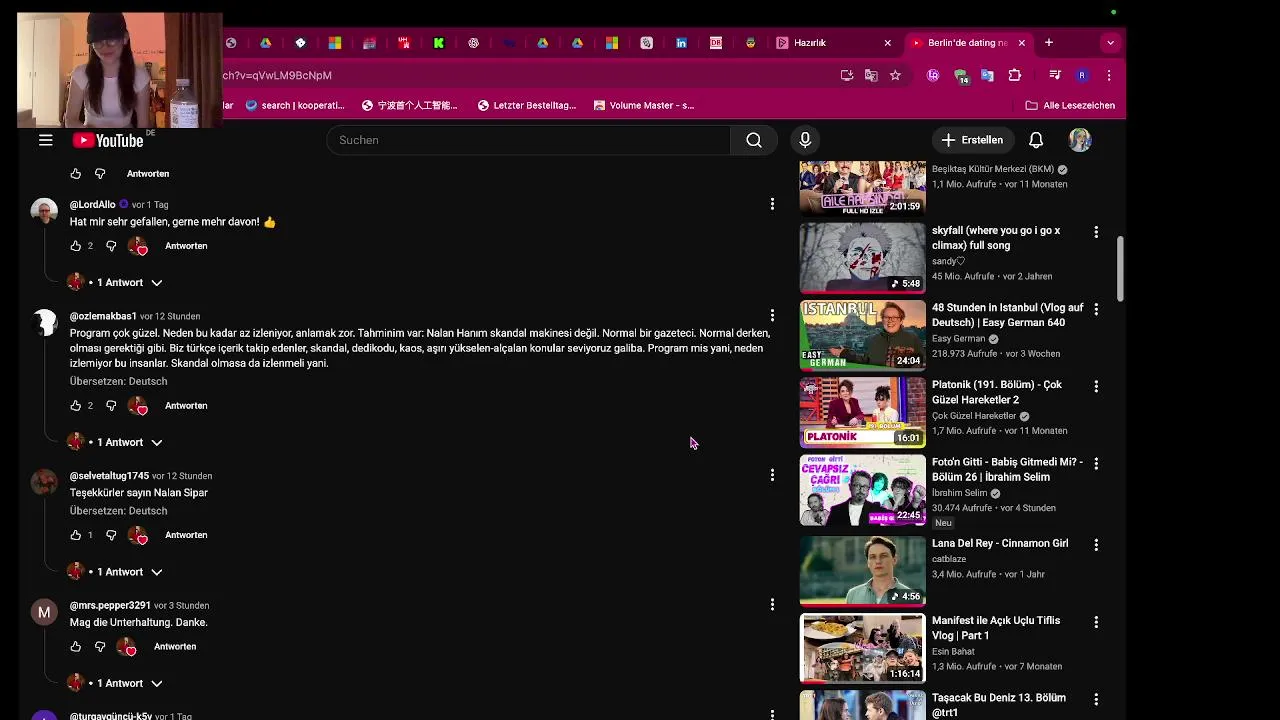Open the account avatar menu
1280x720 pixels.
pos(1080,140)
